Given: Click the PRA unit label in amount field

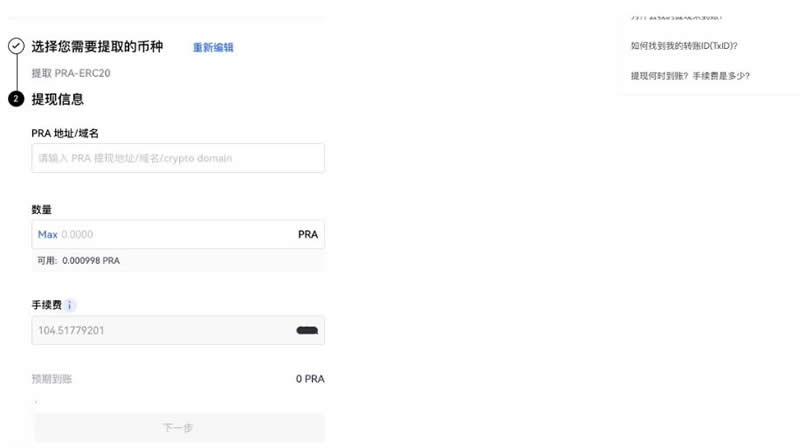Looking at the screenshot, I should 307,234.
